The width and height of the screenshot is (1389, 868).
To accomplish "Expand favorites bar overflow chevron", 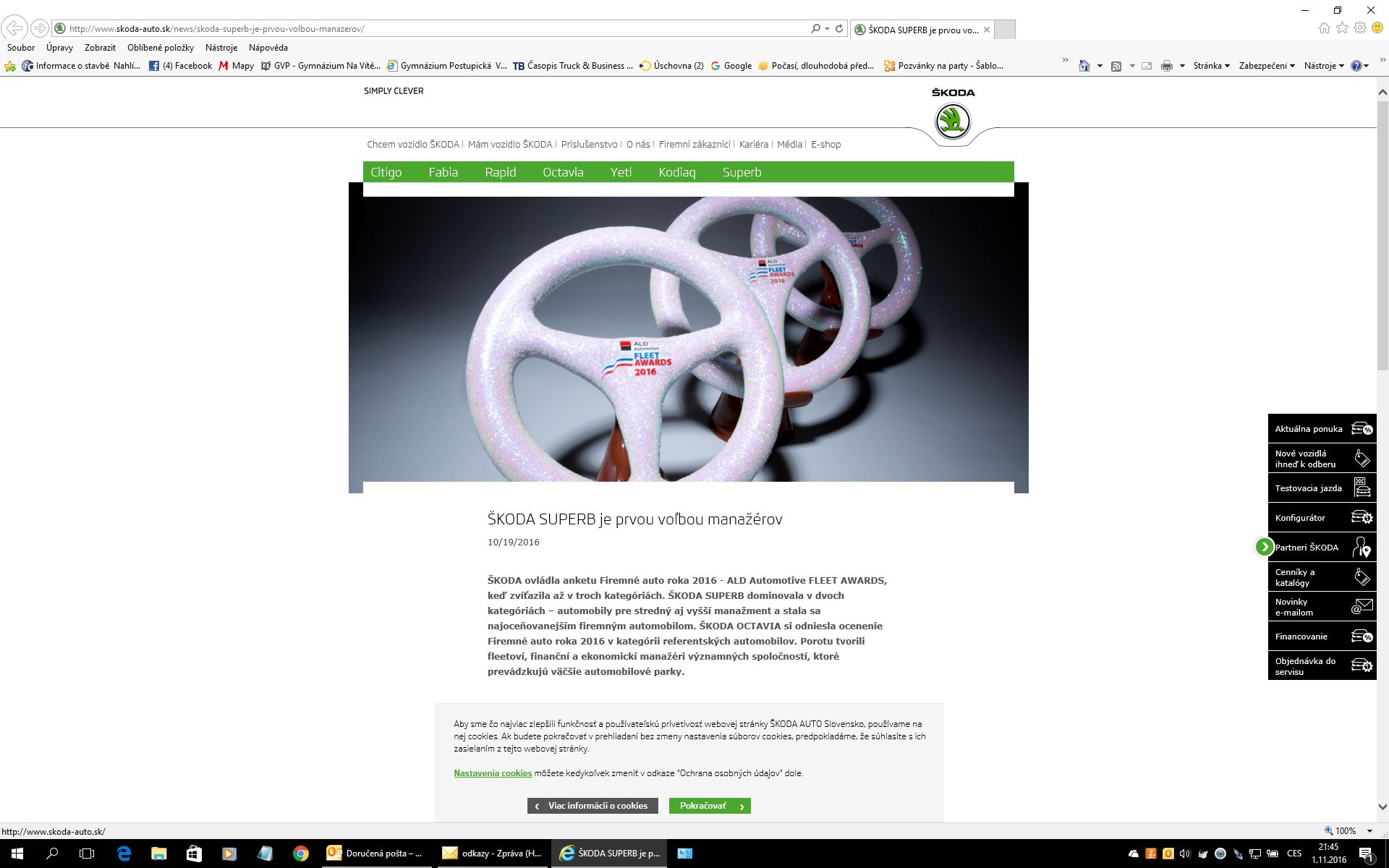I will [1065, 61].
